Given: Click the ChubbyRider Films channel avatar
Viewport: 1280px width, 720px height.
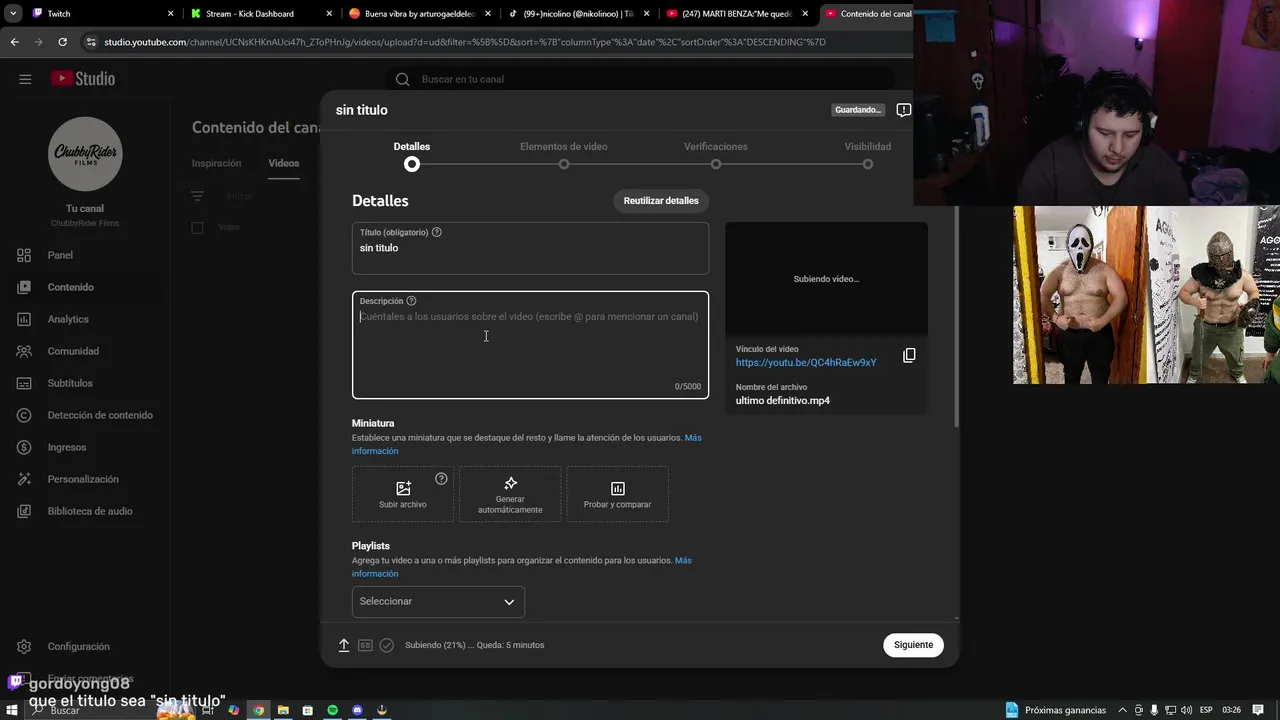Looking at the screenshot, I should [85, 154].
